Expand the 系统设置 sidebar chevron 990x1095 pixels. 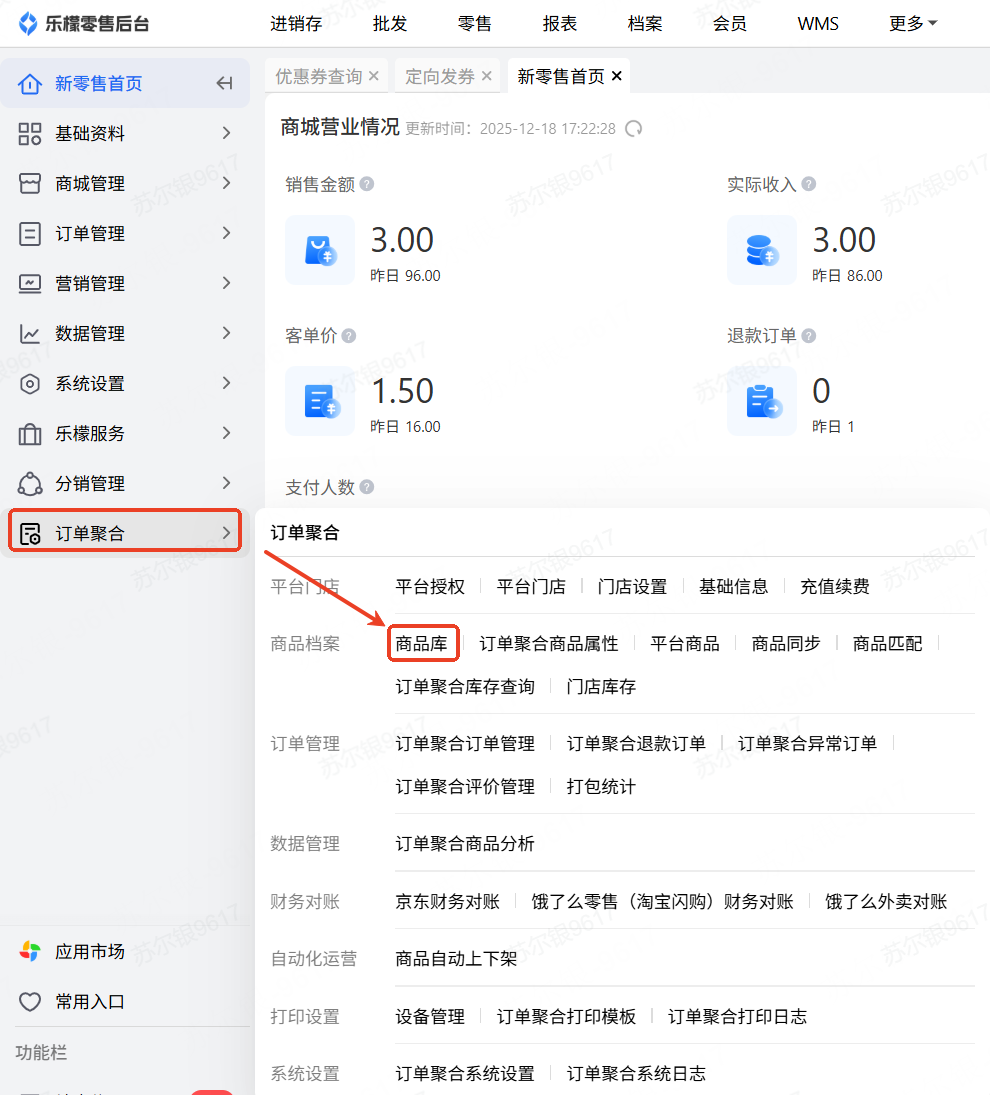pyautogui.click(x=226, y=383)
